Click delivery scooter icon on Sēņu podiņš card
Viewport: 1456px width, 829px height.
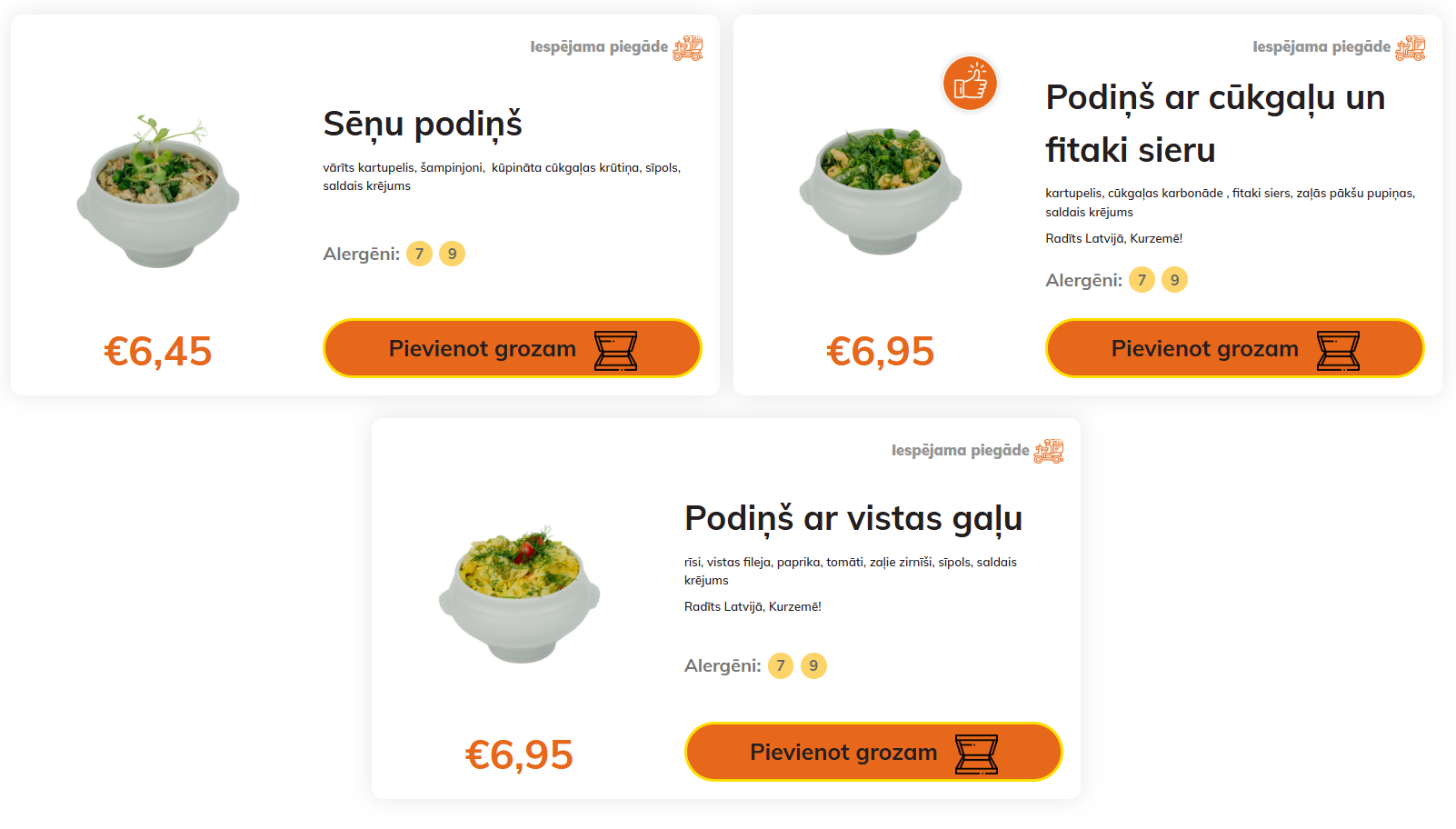[688, 47]
